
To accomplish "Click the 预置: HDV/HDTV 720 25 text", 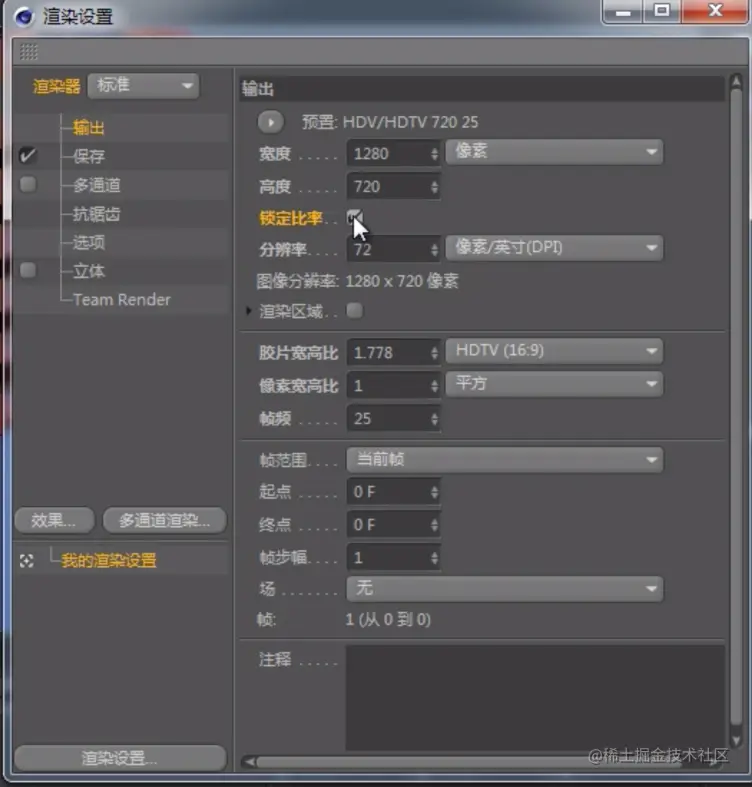I will point(390,122).
